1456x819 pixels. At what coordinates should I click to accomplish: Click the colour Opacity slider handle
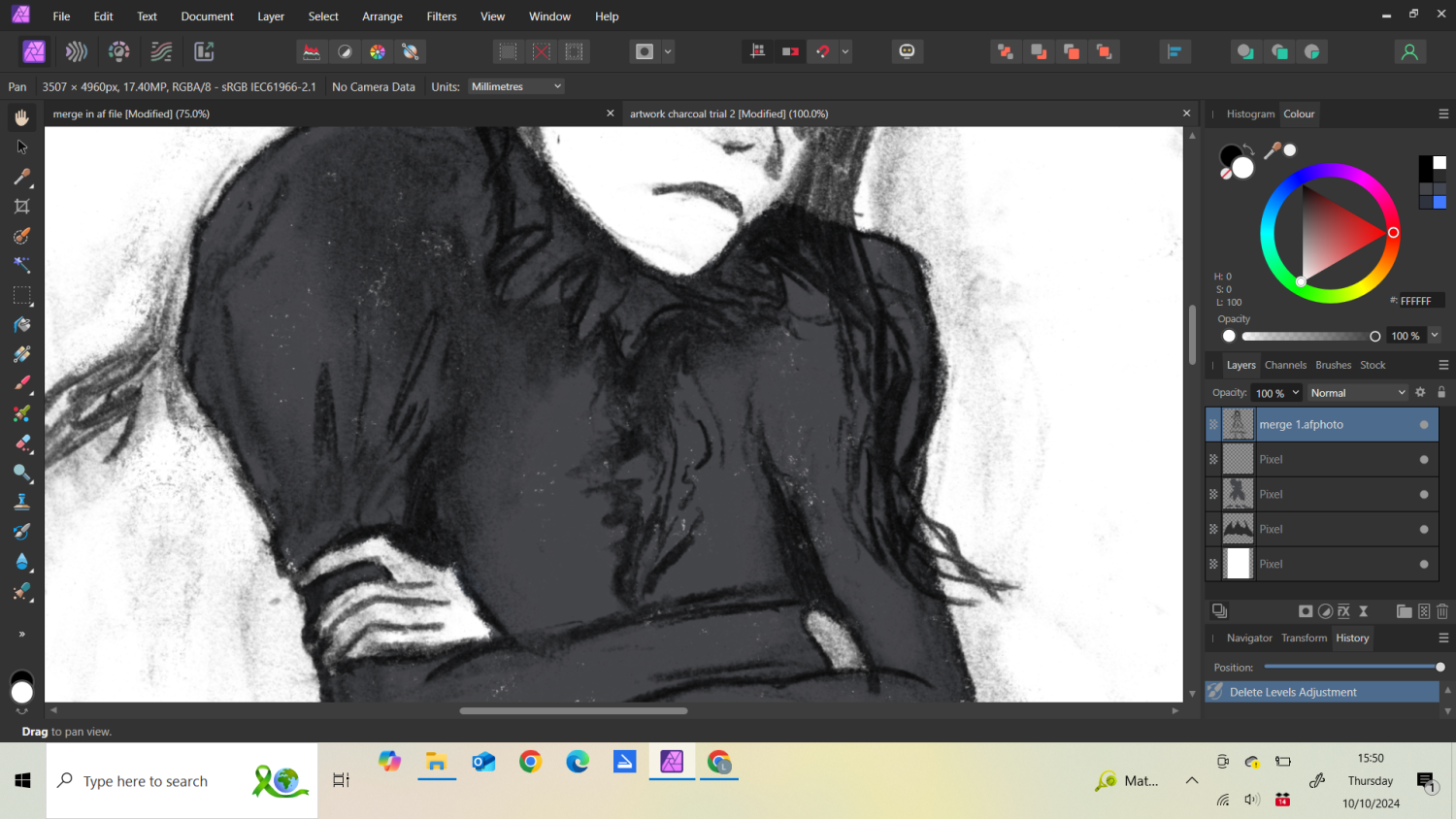(x=1374, y=337)
